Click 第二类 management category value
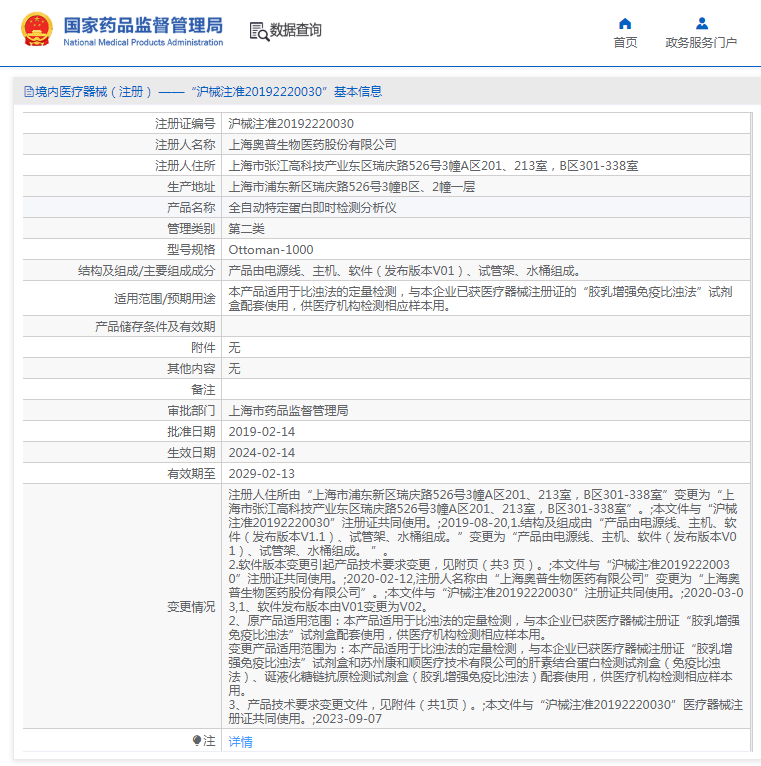761x766 pixels. (247, 229)
